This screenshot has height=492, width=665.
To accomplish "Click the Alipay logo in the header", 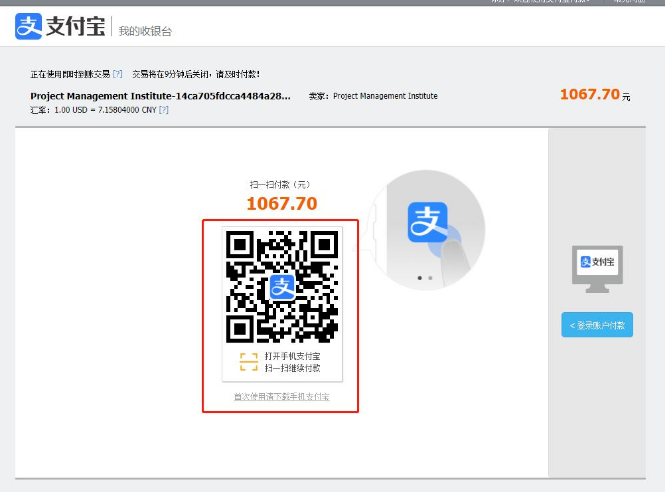I will 58,28.
